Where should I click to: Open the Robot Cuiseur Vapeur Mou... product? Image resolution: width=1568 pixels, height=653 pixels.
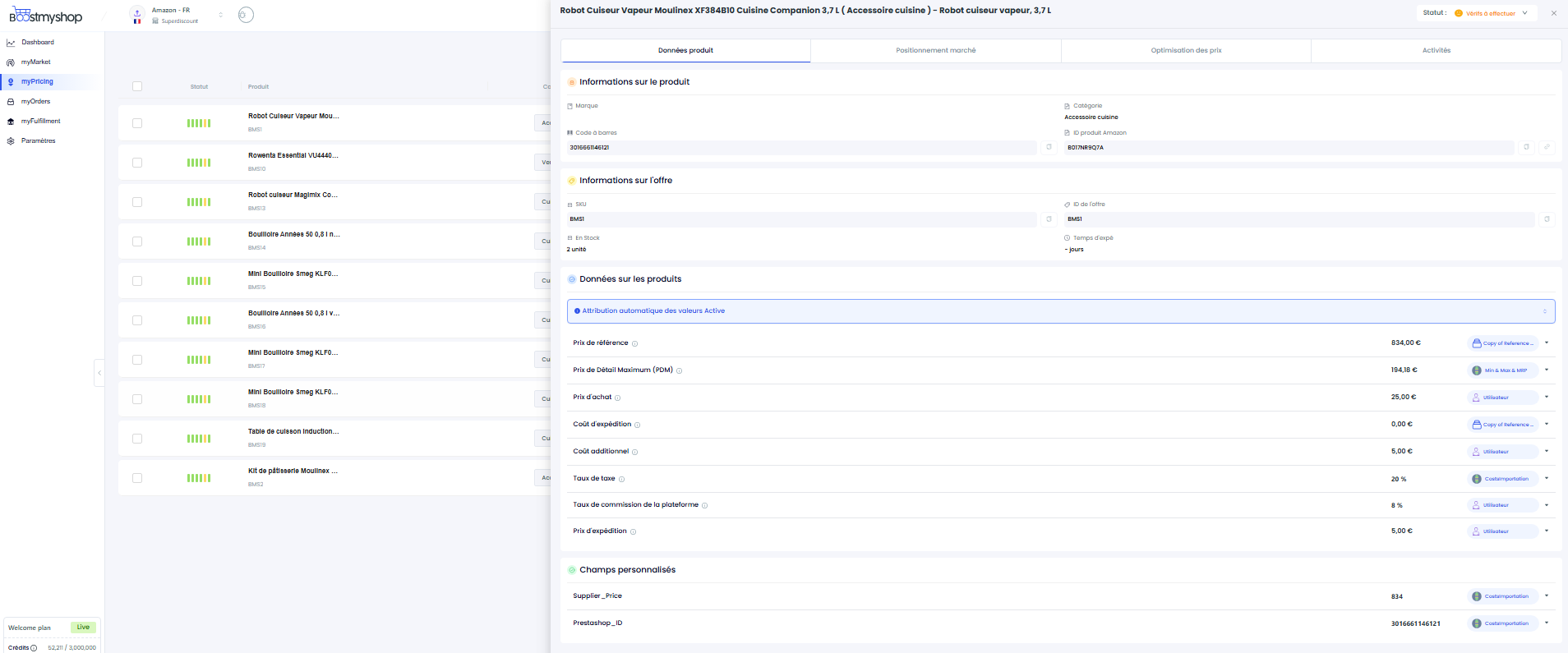click(293, 116)
